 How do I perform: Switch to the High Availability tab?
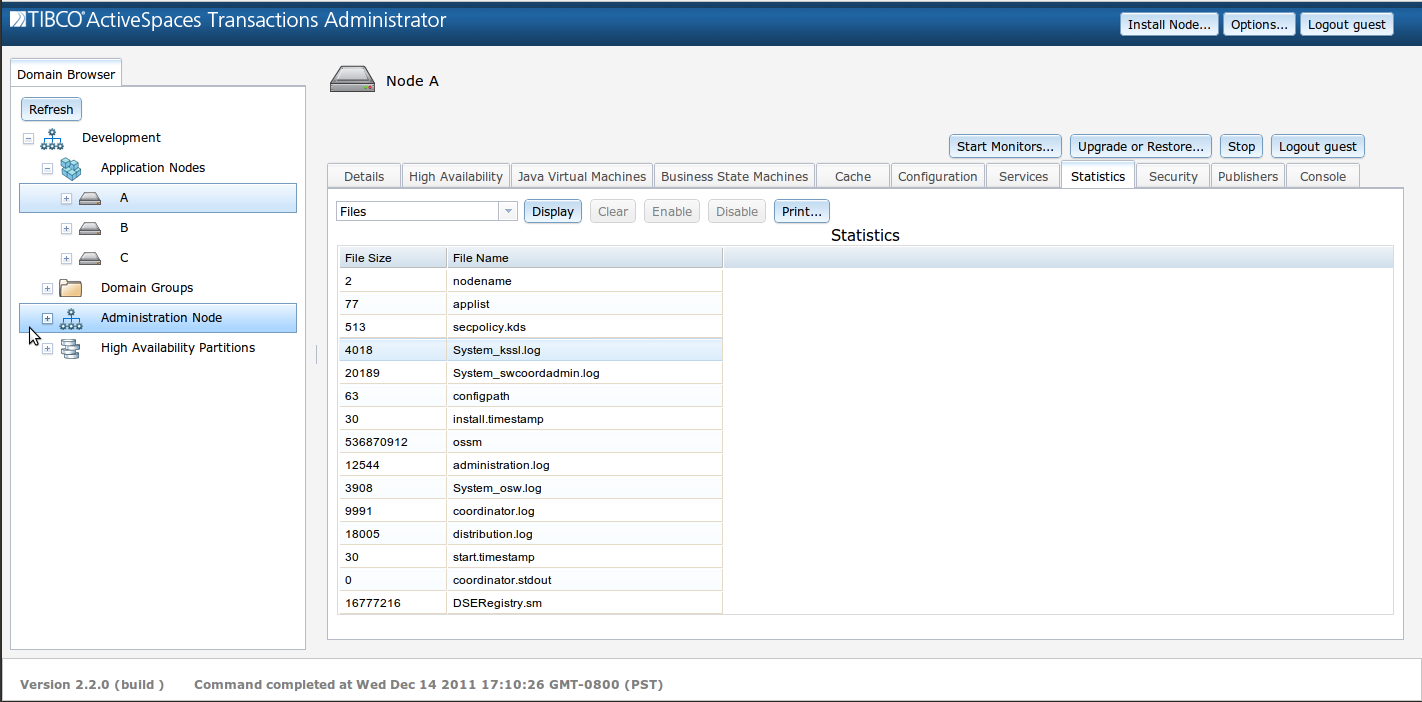(456, 176)
